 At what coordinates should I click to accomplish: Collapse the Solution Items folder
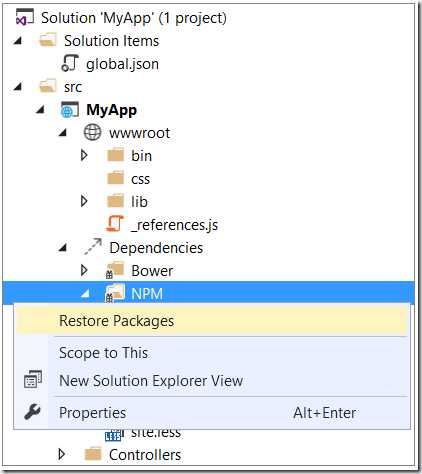pos(18,41)
